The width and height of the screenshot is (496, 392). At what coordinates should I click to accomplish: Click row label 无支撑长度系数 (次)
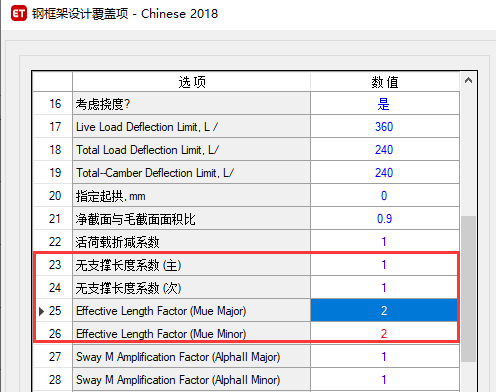pos(191,288)
